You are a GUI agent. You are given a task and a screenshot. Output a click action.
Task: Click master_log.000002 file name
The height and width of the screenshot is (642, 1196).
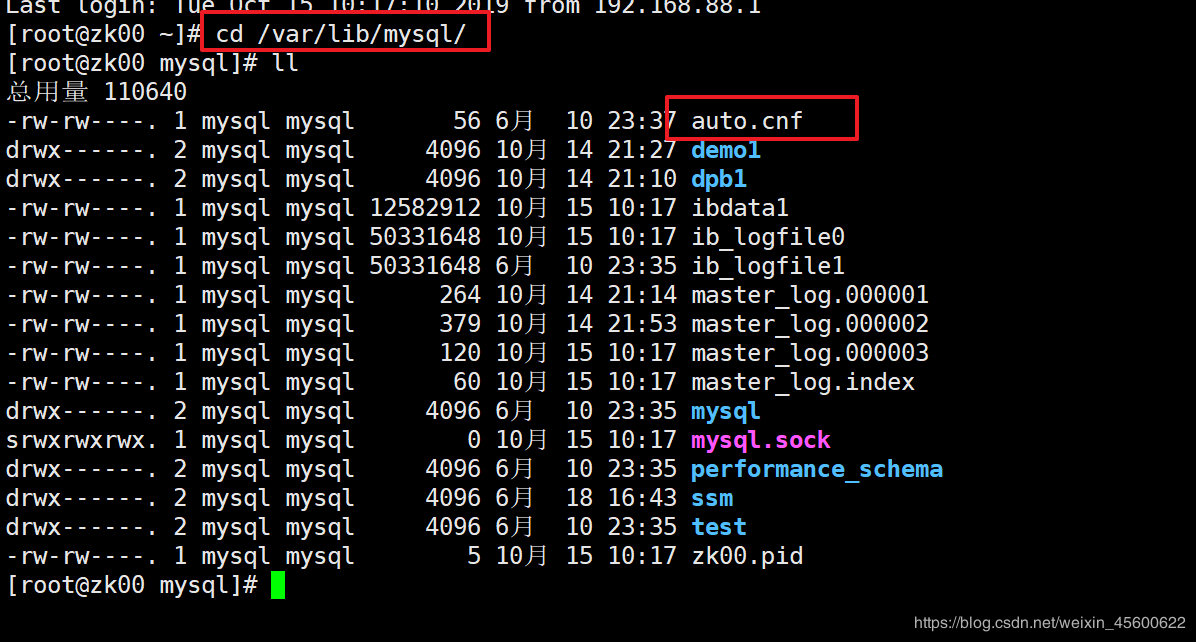pyautogui.click(x=809, y=323)
